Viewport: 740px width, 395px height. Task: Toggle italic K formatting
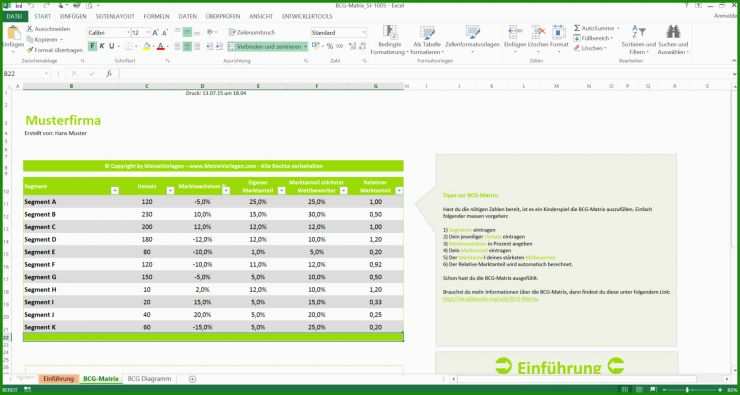coord(102,46)
